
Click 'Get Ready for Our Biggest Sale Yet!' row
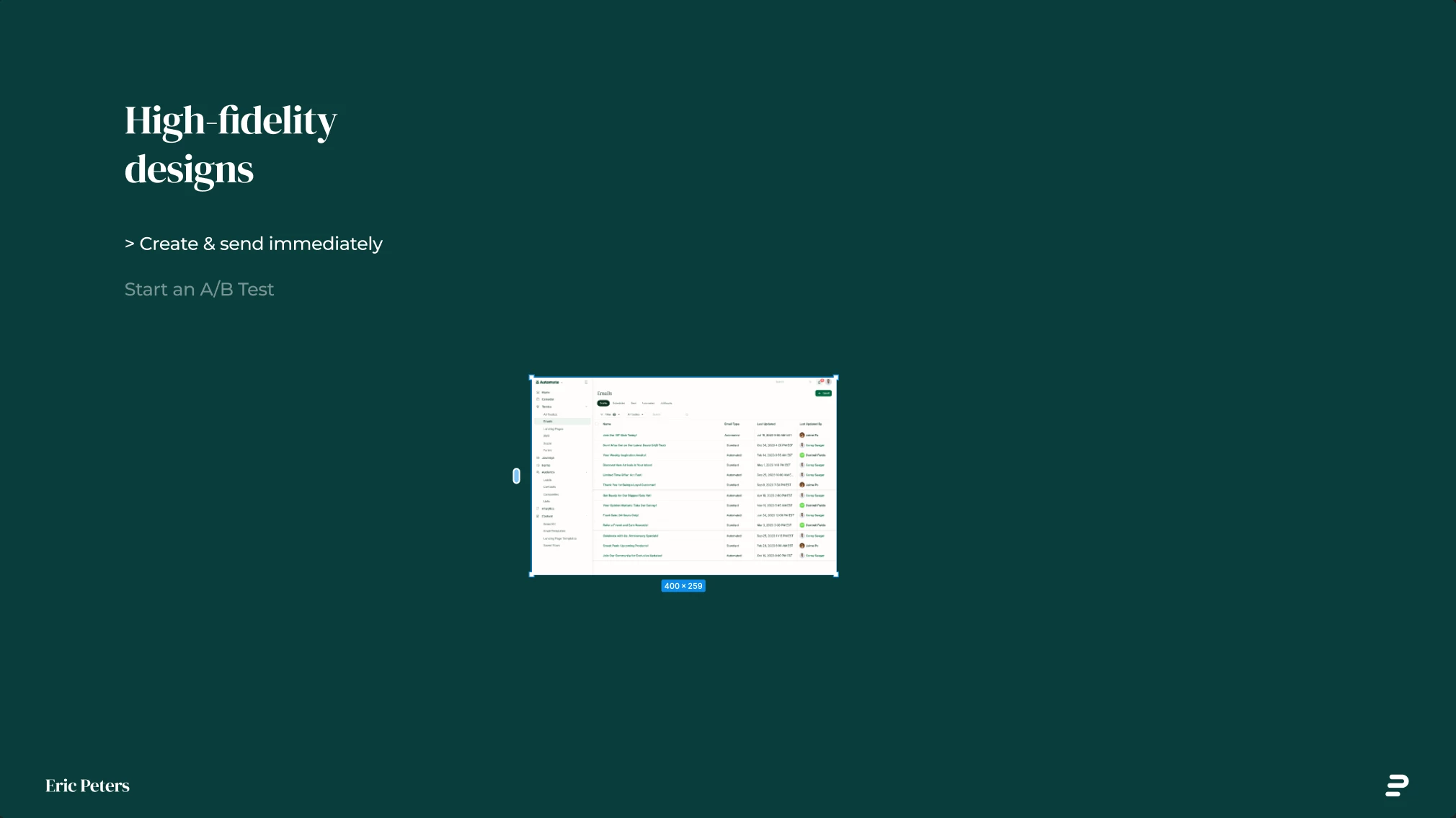[x=714, y=495]
